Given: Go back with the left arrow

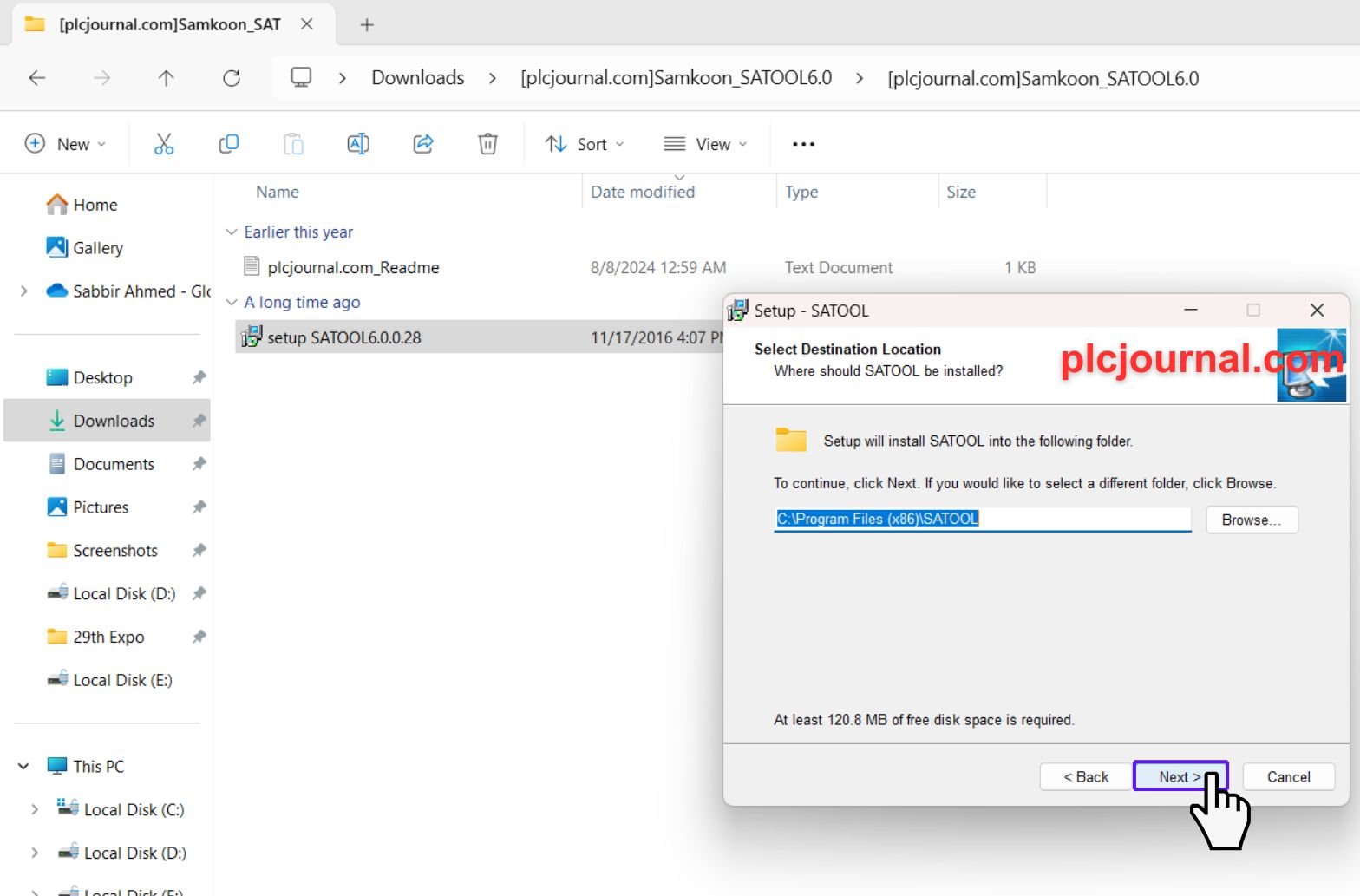Looking at the screenshot, I should click(37, 78).
